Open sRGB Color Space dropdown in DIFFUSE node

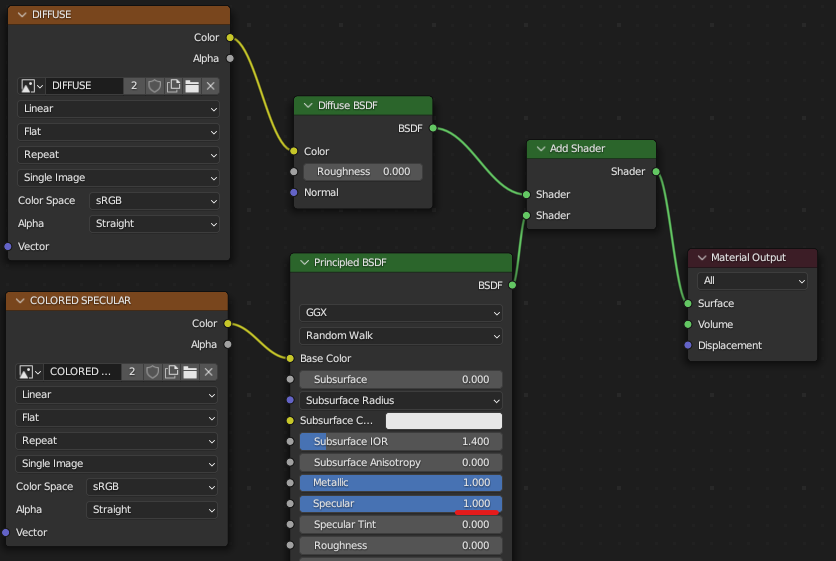[x=155, y=201]
